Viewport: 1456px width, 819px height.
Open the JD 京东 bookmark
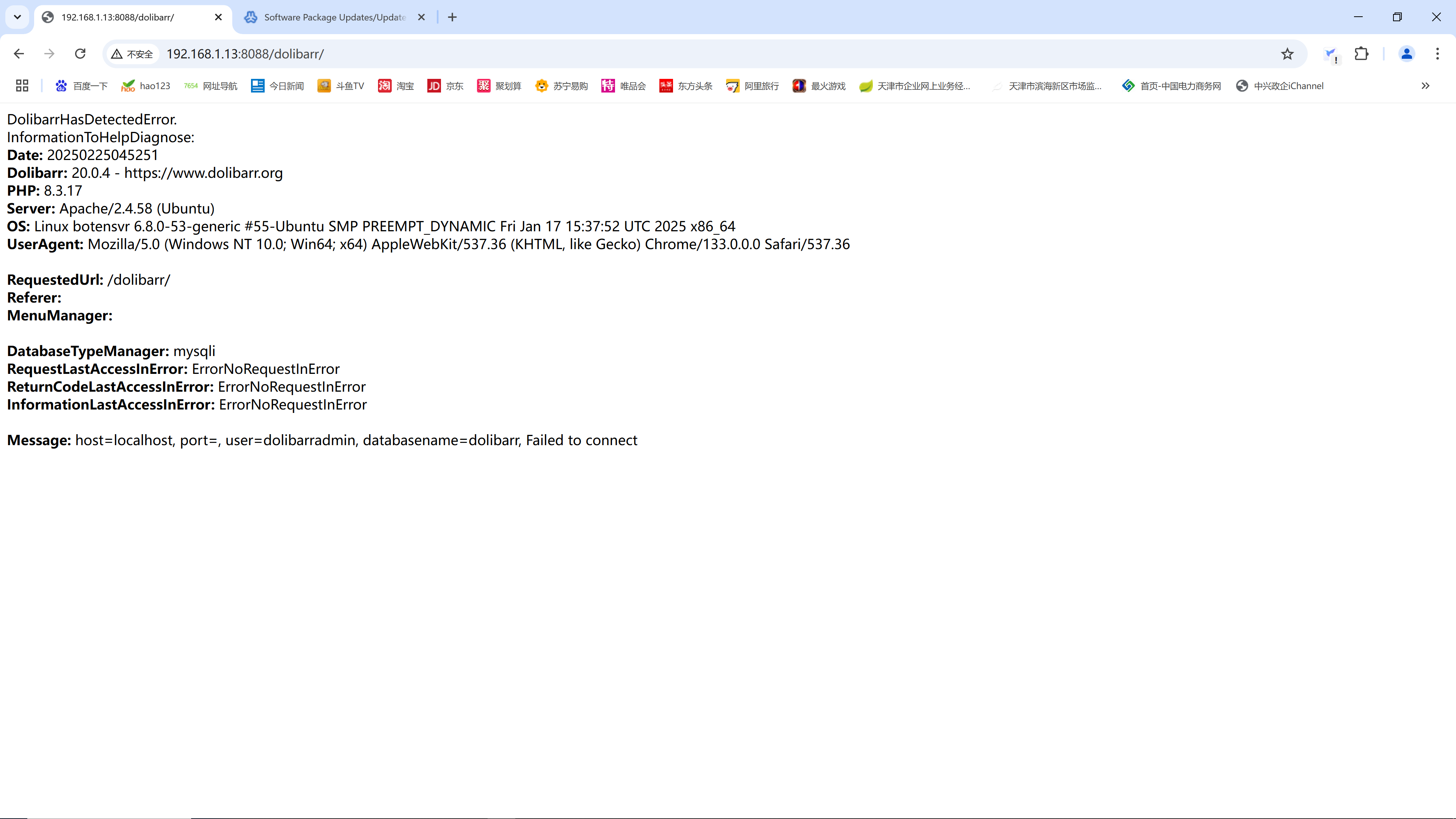pyautogui.click(x=446, y=86)
